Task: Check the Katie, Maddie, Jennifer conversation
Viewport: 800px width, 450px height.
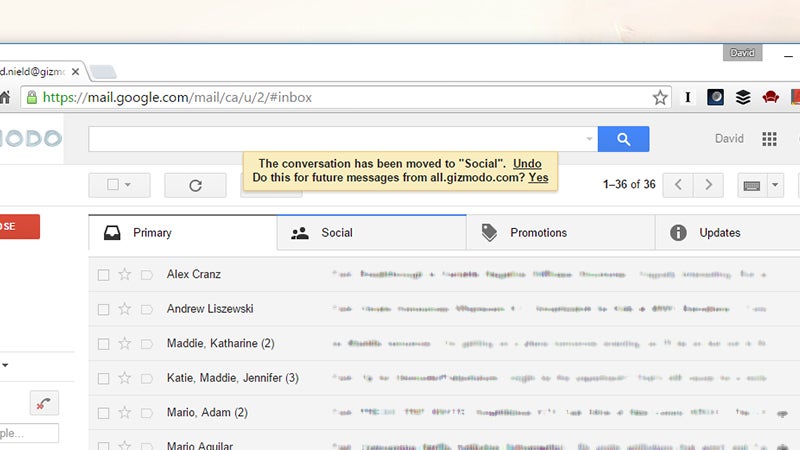Action: [104, 379]
